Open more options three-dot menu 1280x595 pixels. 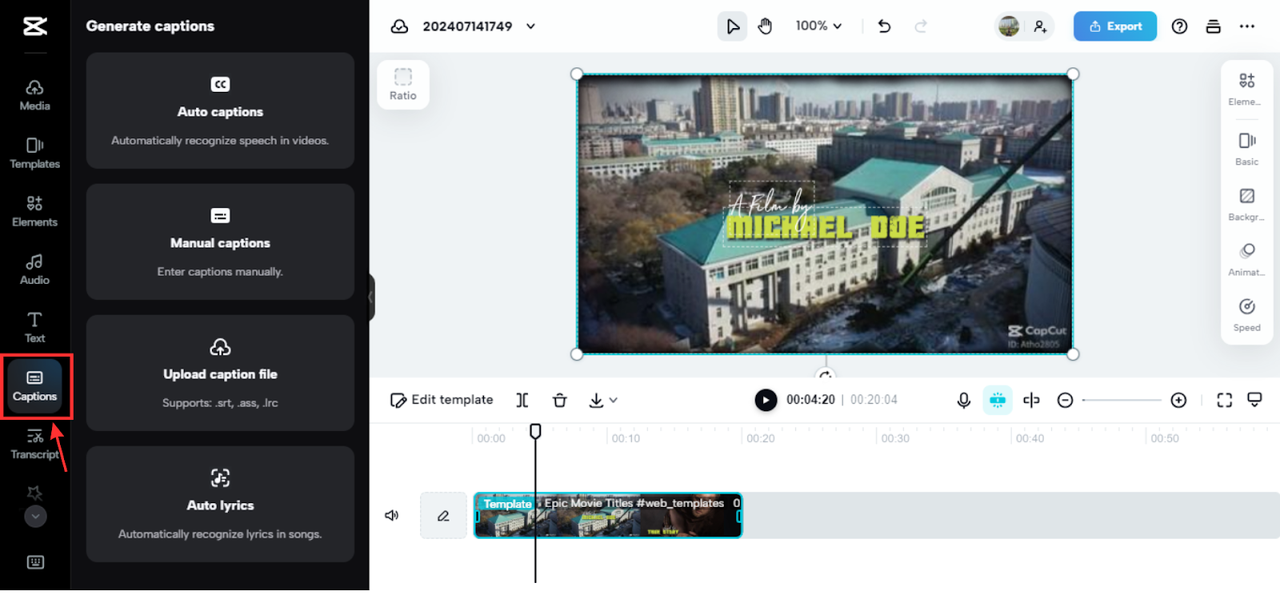(x=1247, y=27)
